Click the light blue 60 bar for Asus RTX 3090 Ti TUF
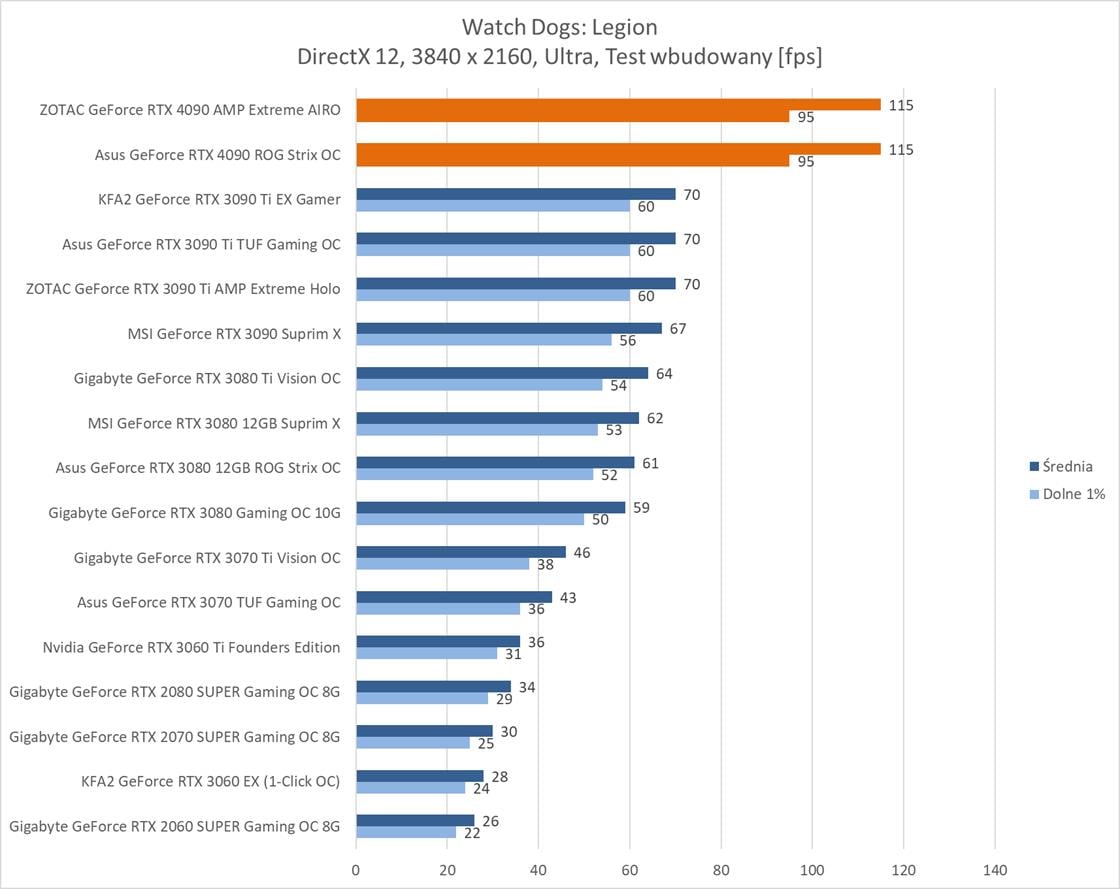The image size is (1120, 889). 493,251
